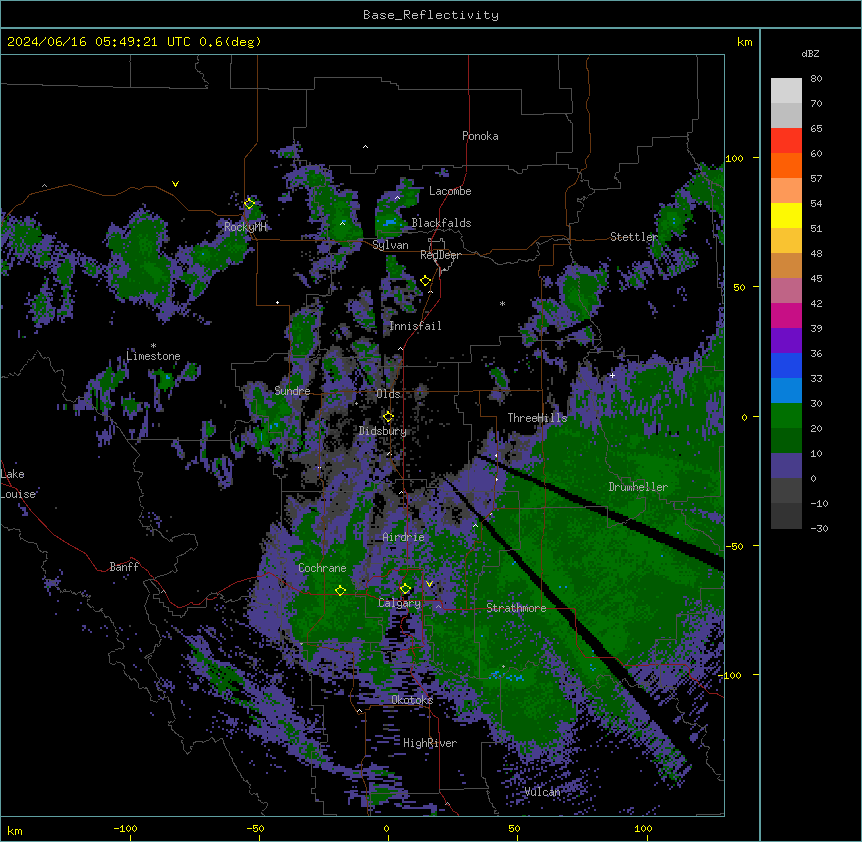
Task: Click the RedDeer city label
Action: pyautogui.click(x=440, y=255)
